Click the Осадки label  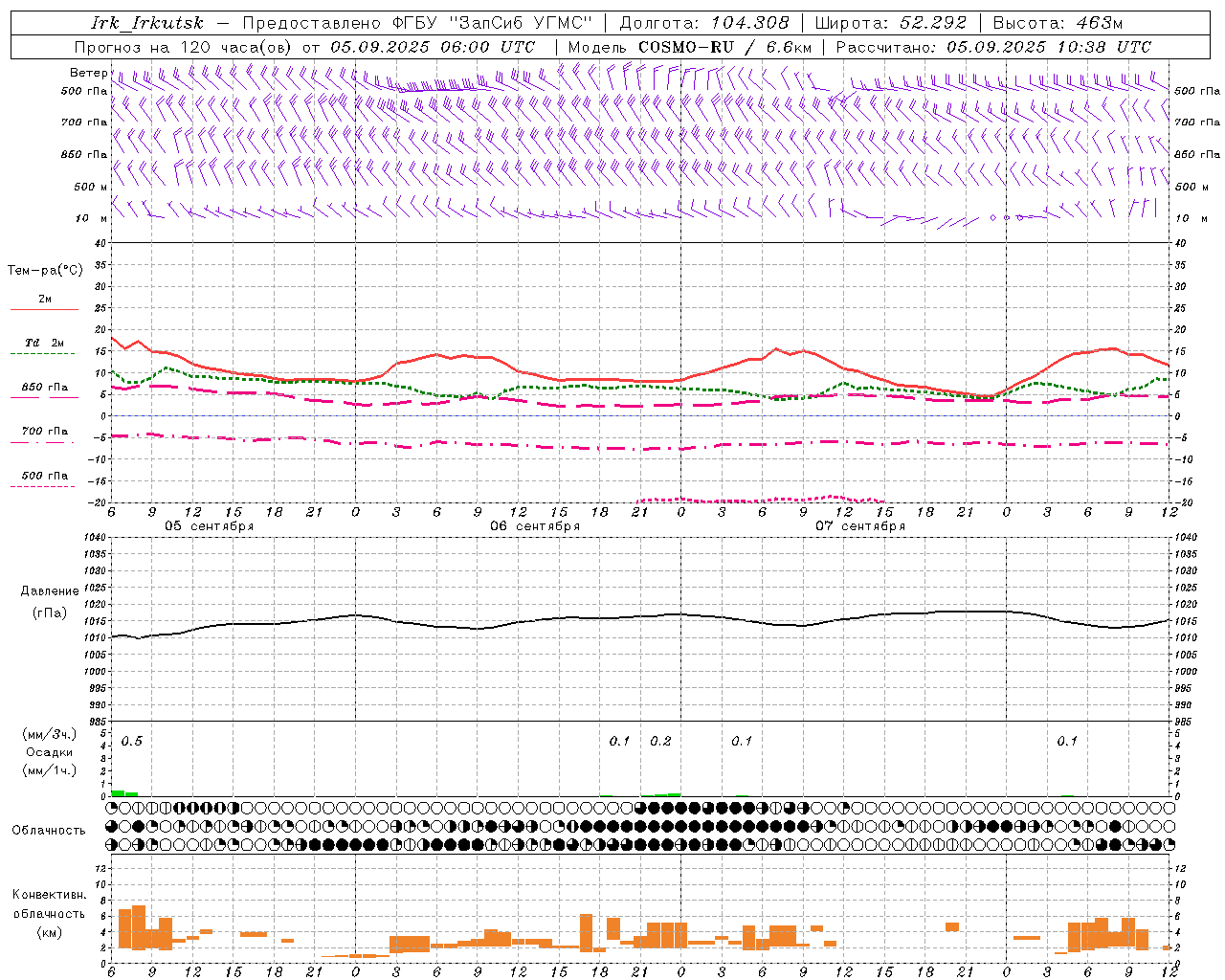click(x=50, y=752)
